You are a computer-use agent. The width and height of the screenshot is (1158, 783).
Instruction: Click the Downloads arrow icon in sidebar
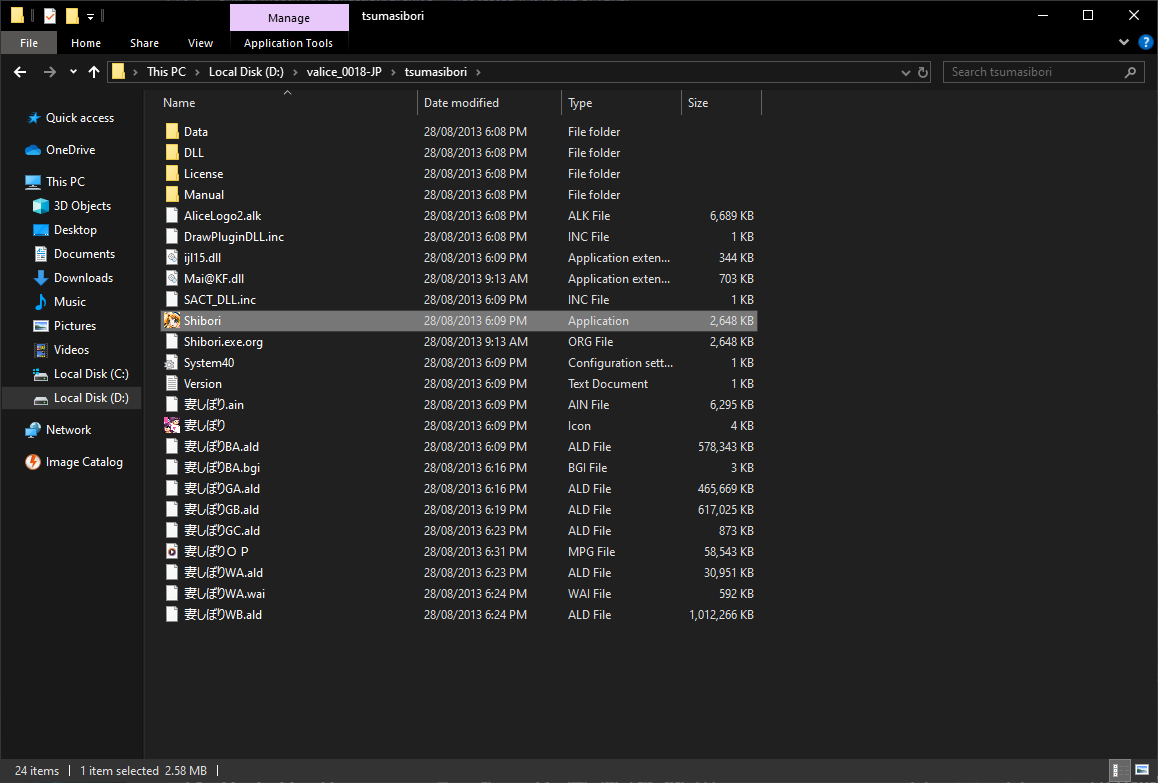(x=41, y=278)
